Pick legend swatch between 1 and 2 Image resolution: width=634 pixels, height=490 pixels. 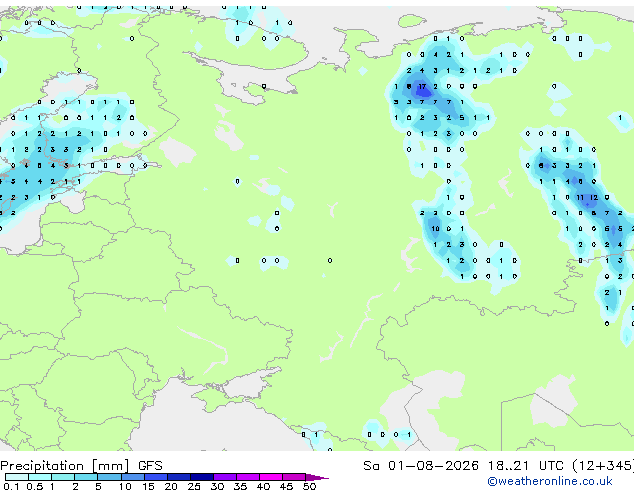[63, 477]
